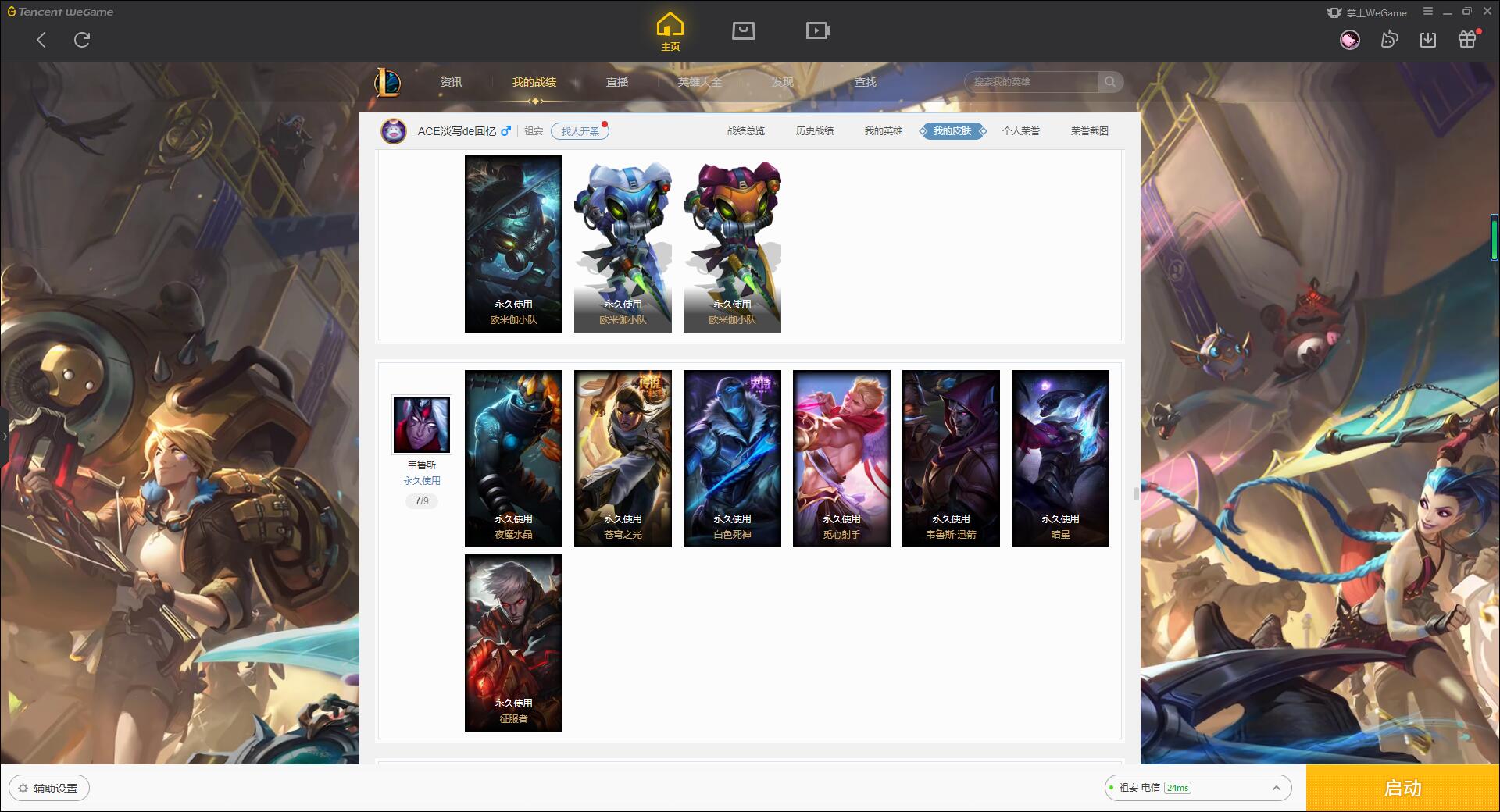Open the 查找 tab

(x=866, y=82)
